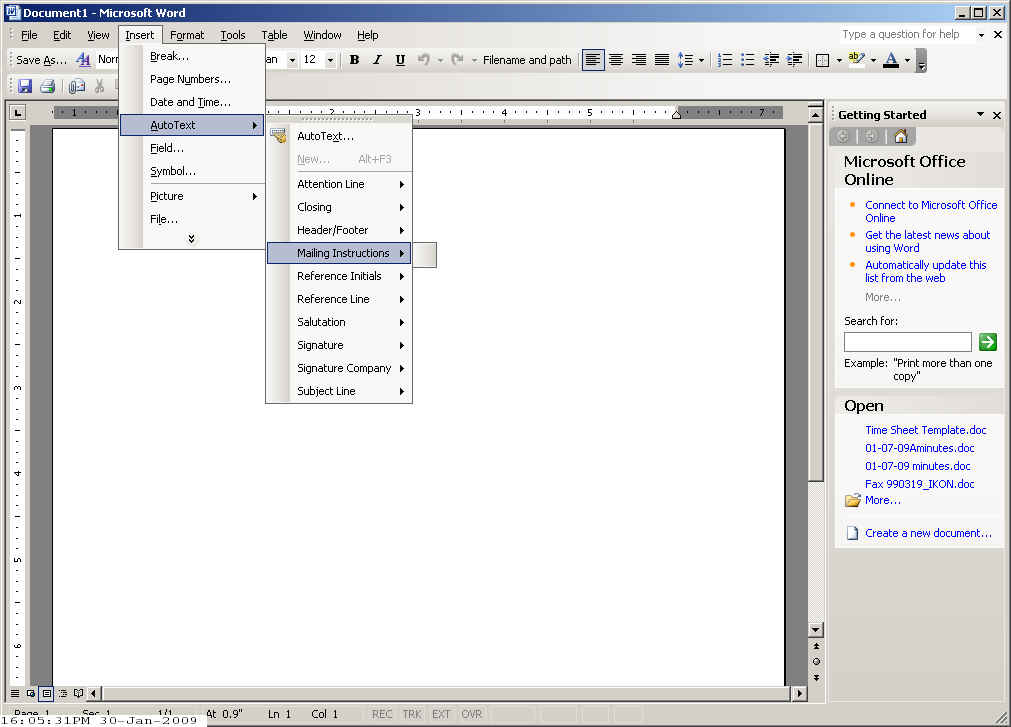The image size is (1011, 727).
Task: Open the Highlight color dropdown arrow
Action: tap(873, 61)
